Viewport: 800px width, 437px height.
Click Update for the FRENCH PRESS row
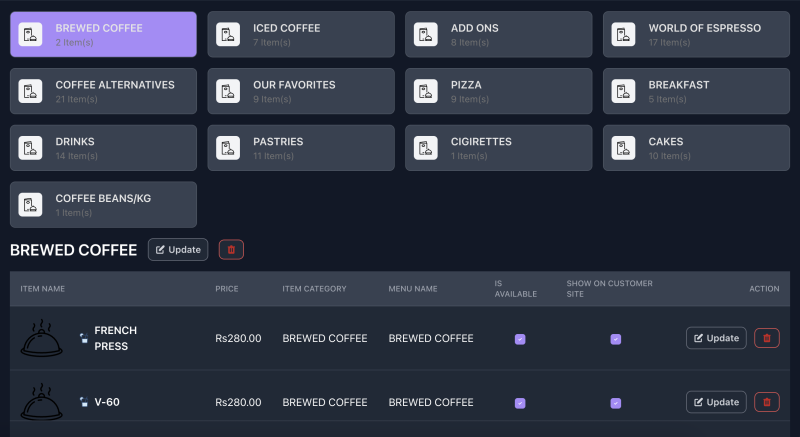(x=716, y=338)
